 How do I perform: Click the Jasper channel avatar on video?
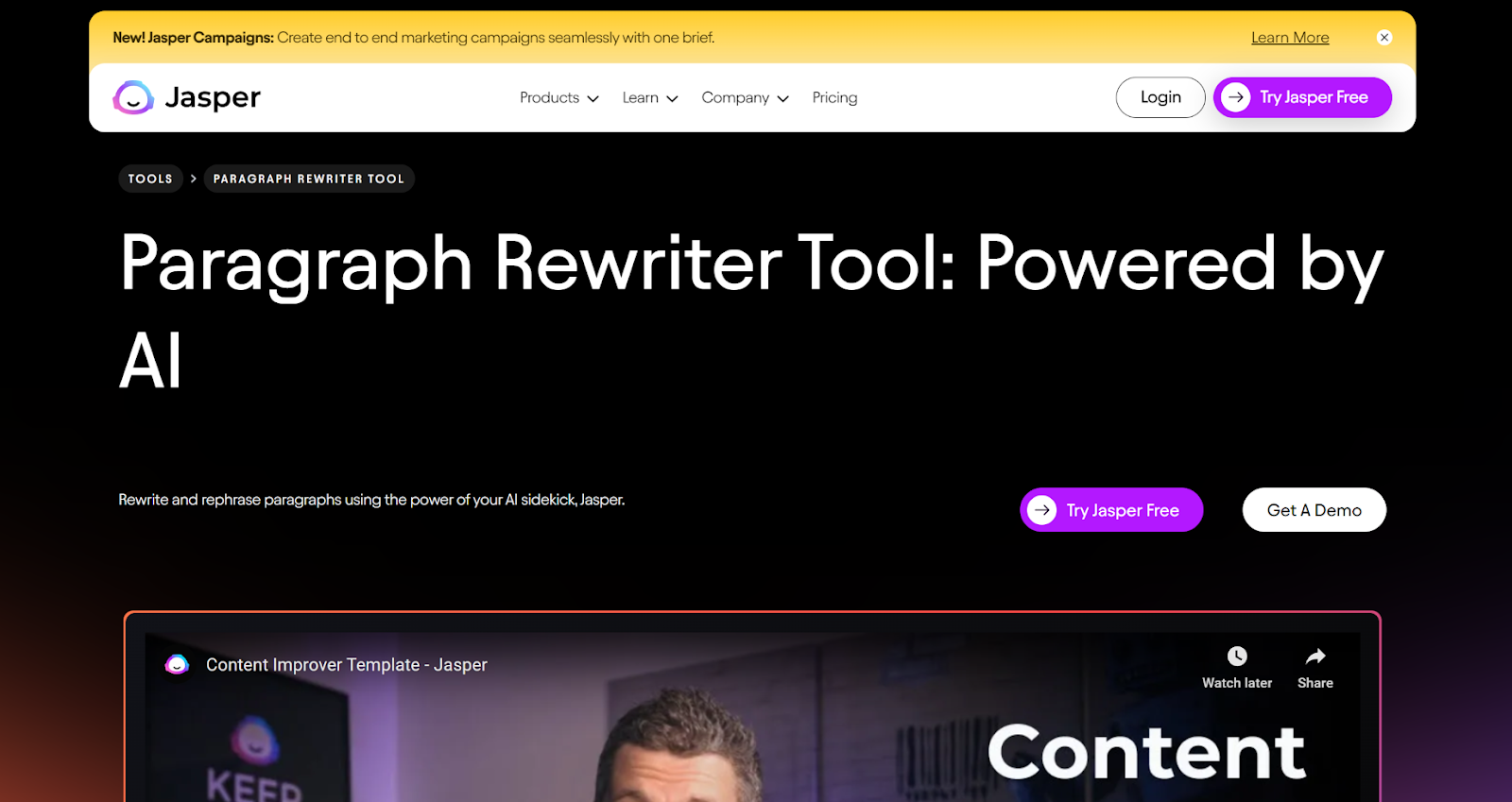(177, 665)
